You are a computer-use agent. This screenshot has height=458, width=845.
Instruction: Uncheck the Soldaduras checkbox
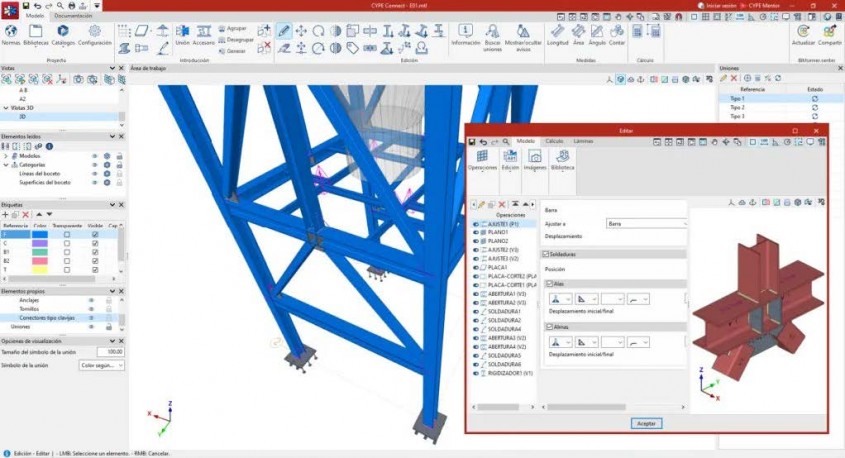[545, 254]
